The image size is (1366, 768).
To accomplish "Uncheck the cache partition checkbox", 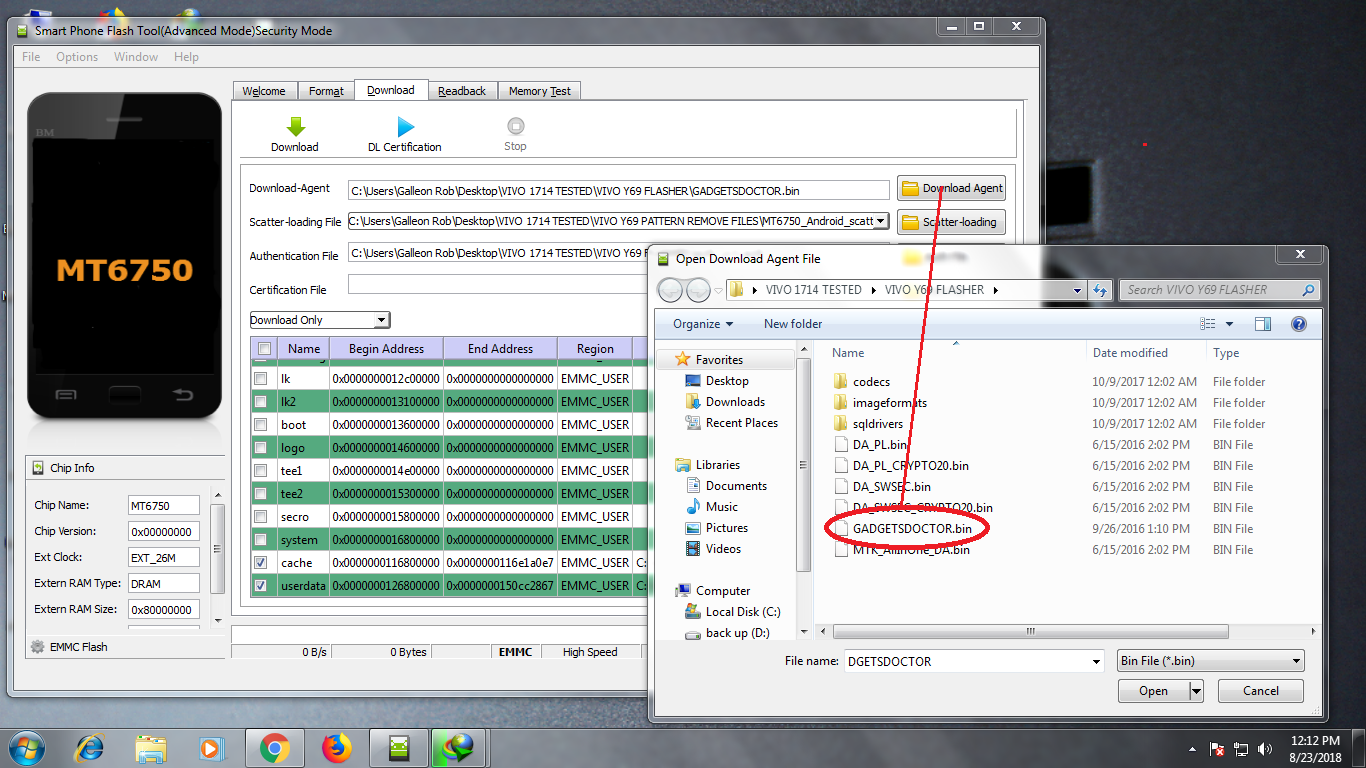I will click(x=261, y=563).
